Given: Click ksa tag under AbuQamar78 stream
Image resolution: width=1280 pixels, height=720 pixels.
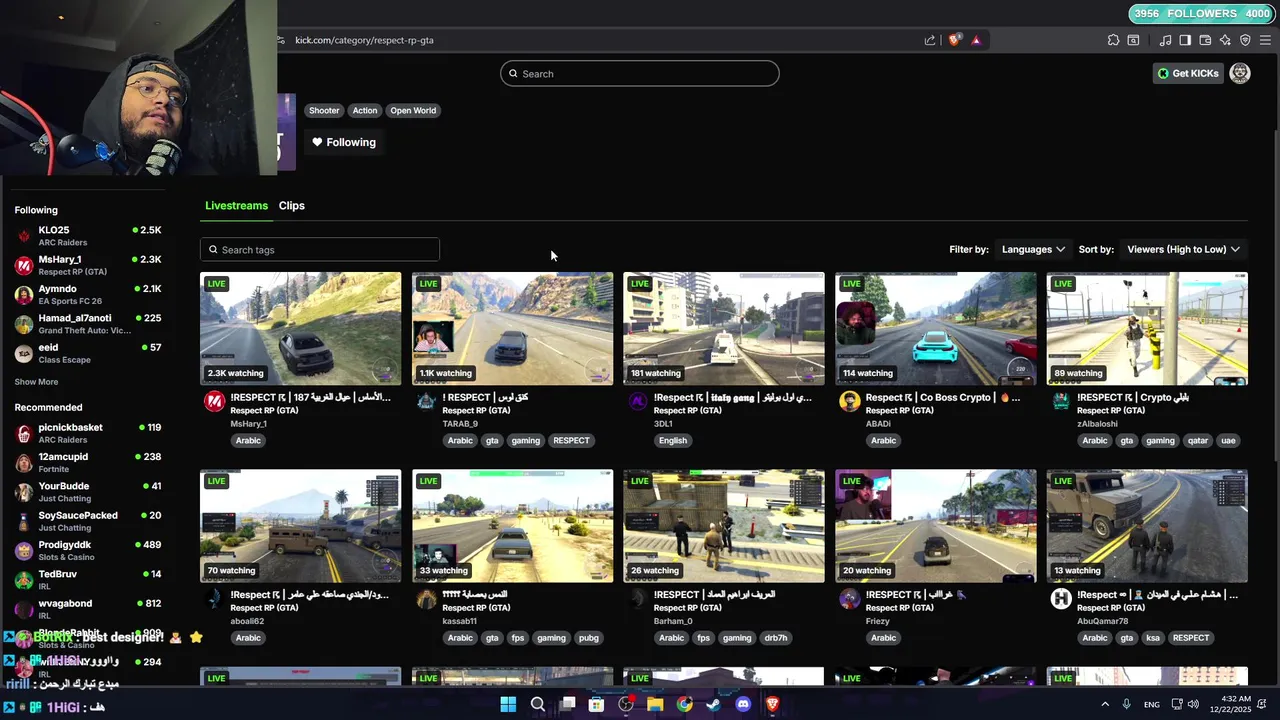Looking at the screenshot, I should point(1153,637).
